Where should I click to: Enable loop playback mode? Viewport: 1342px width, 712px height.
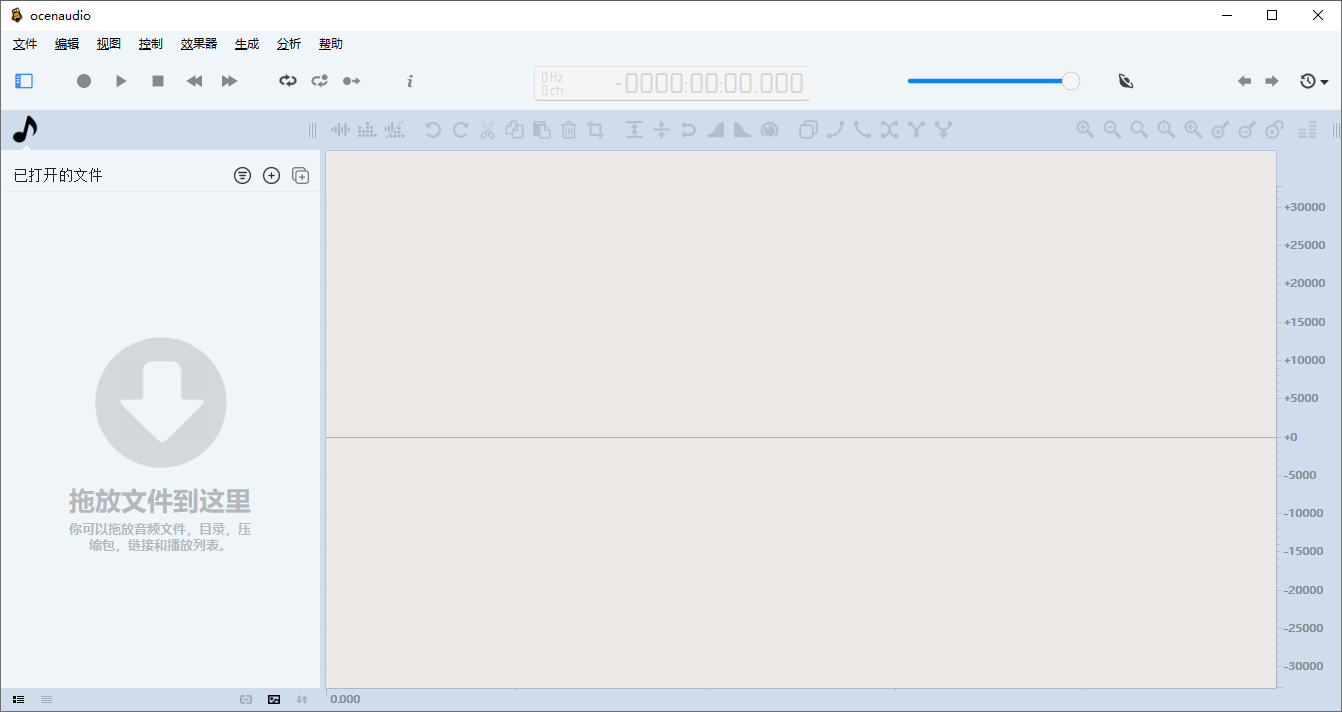coord(288,81)
